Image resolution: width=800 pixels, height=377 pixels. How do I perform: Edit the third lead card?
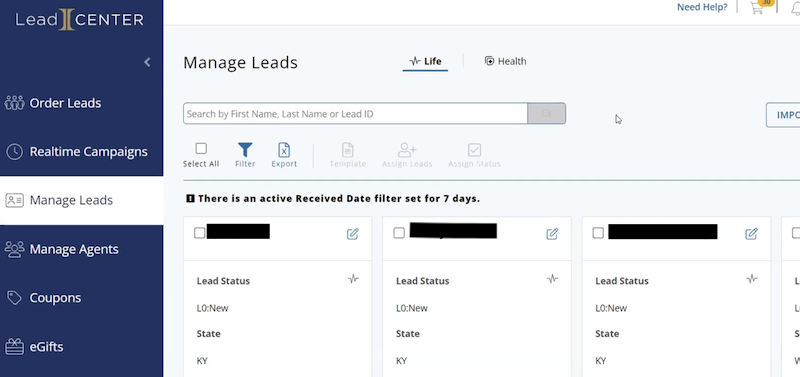[x=751, y=234]
